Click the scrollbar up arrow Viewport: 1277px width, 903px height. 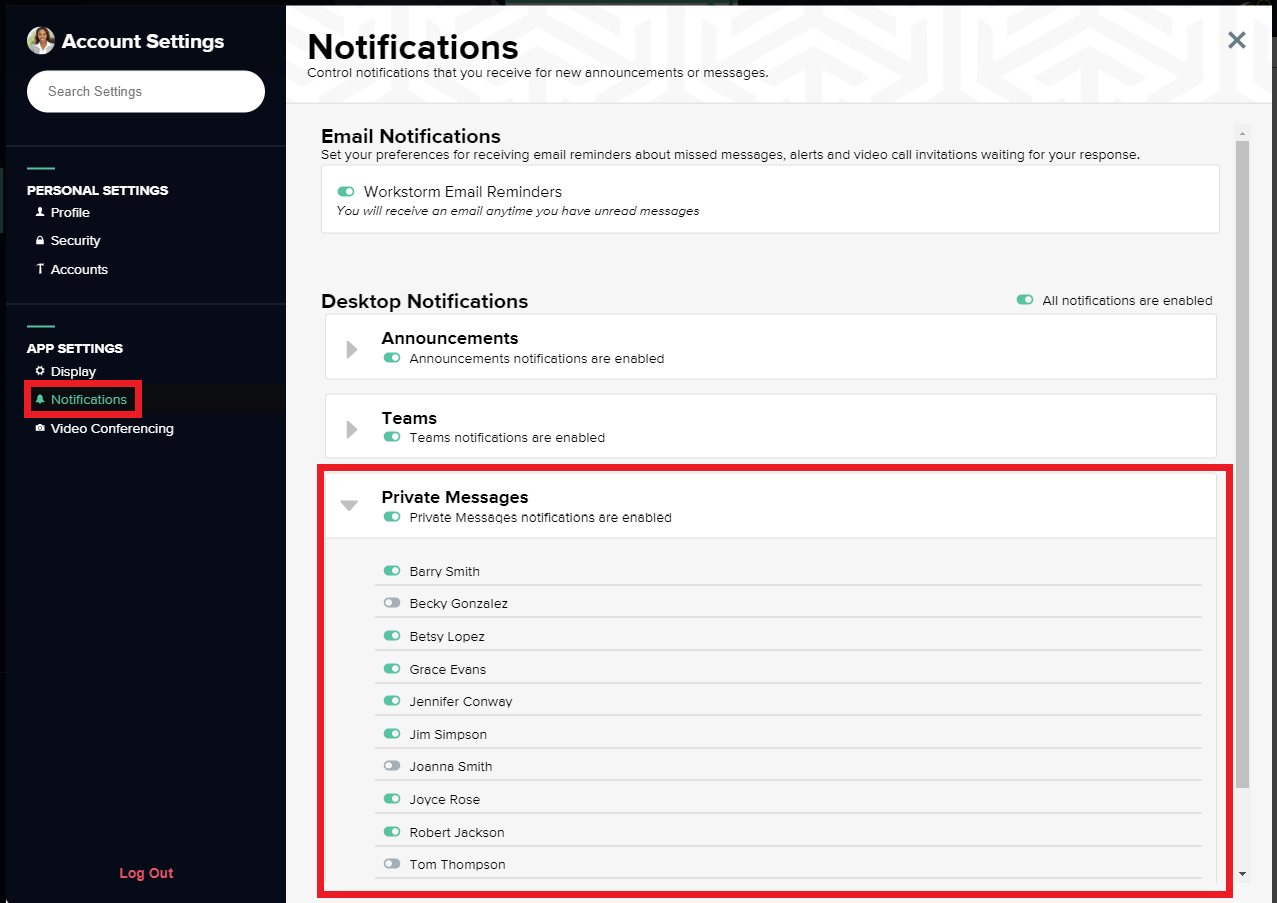(1242, 132)
